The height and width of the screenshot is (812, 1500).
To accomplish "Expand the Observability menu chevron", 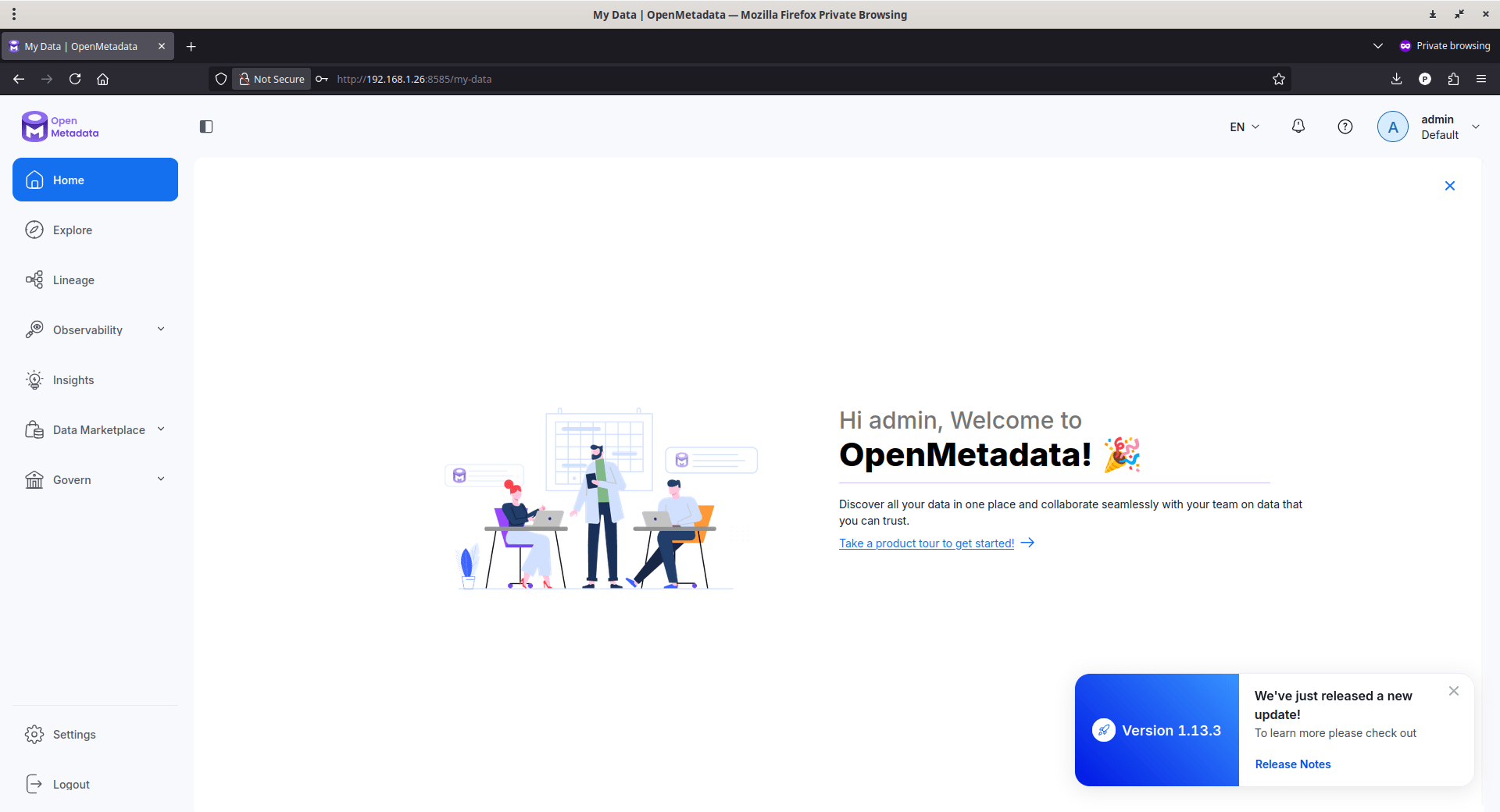I will tap(161, 329).
